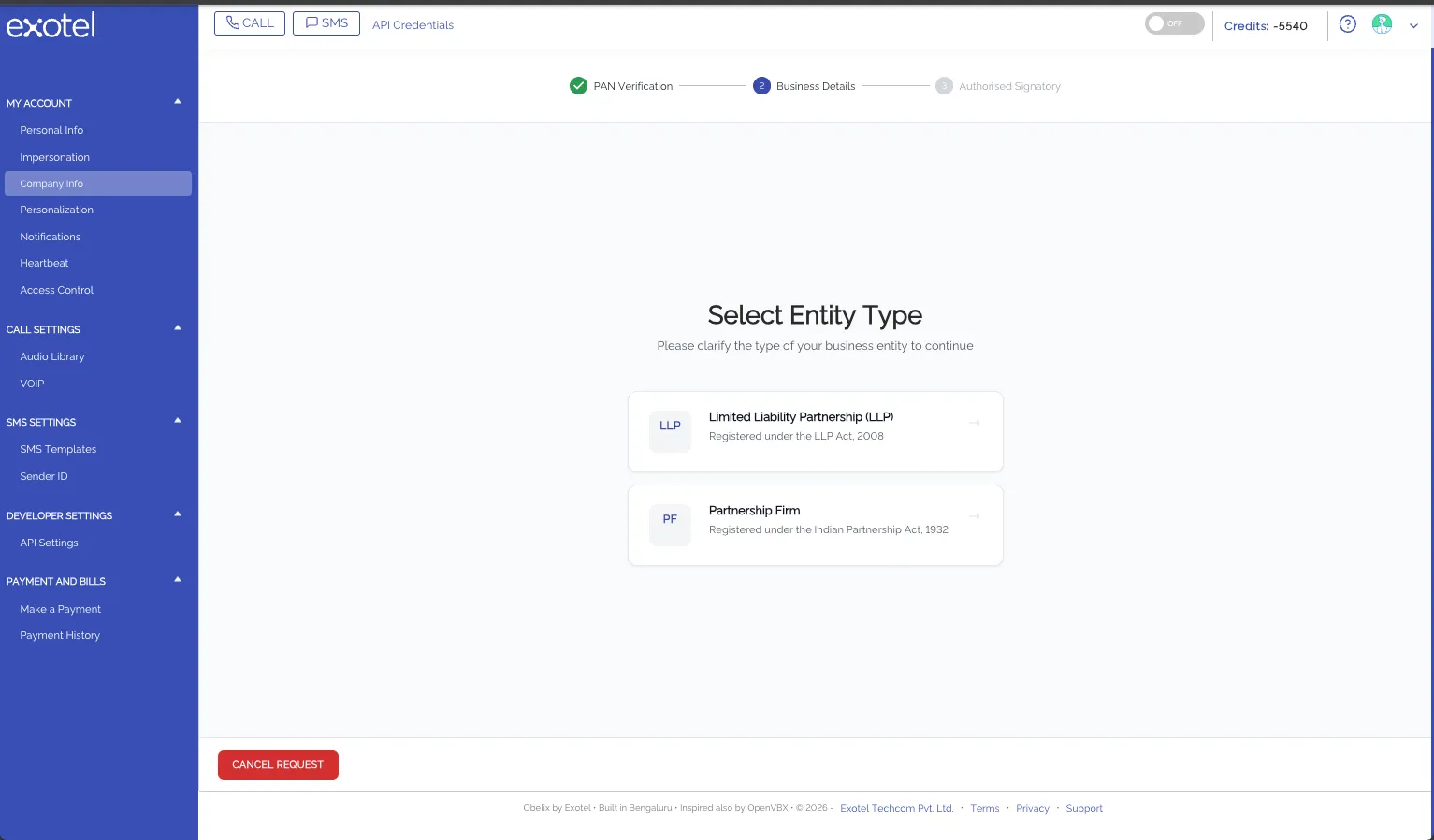The height and width of the screenshot is (840, 1434).
Task: Select Company Info sidebar item
Action: [x=98, y=183]
